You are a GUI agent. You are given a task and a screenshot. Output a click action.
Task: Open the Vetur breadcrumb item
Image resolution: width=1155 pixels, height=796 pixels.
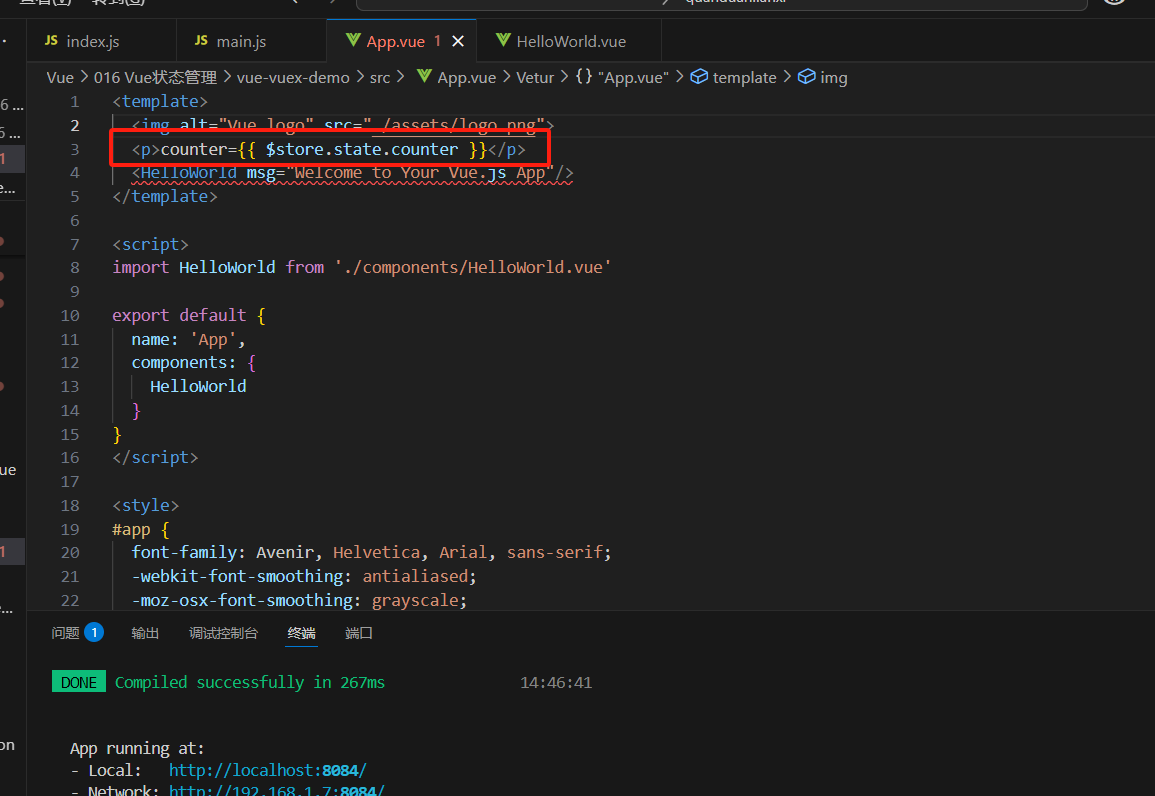535,77
